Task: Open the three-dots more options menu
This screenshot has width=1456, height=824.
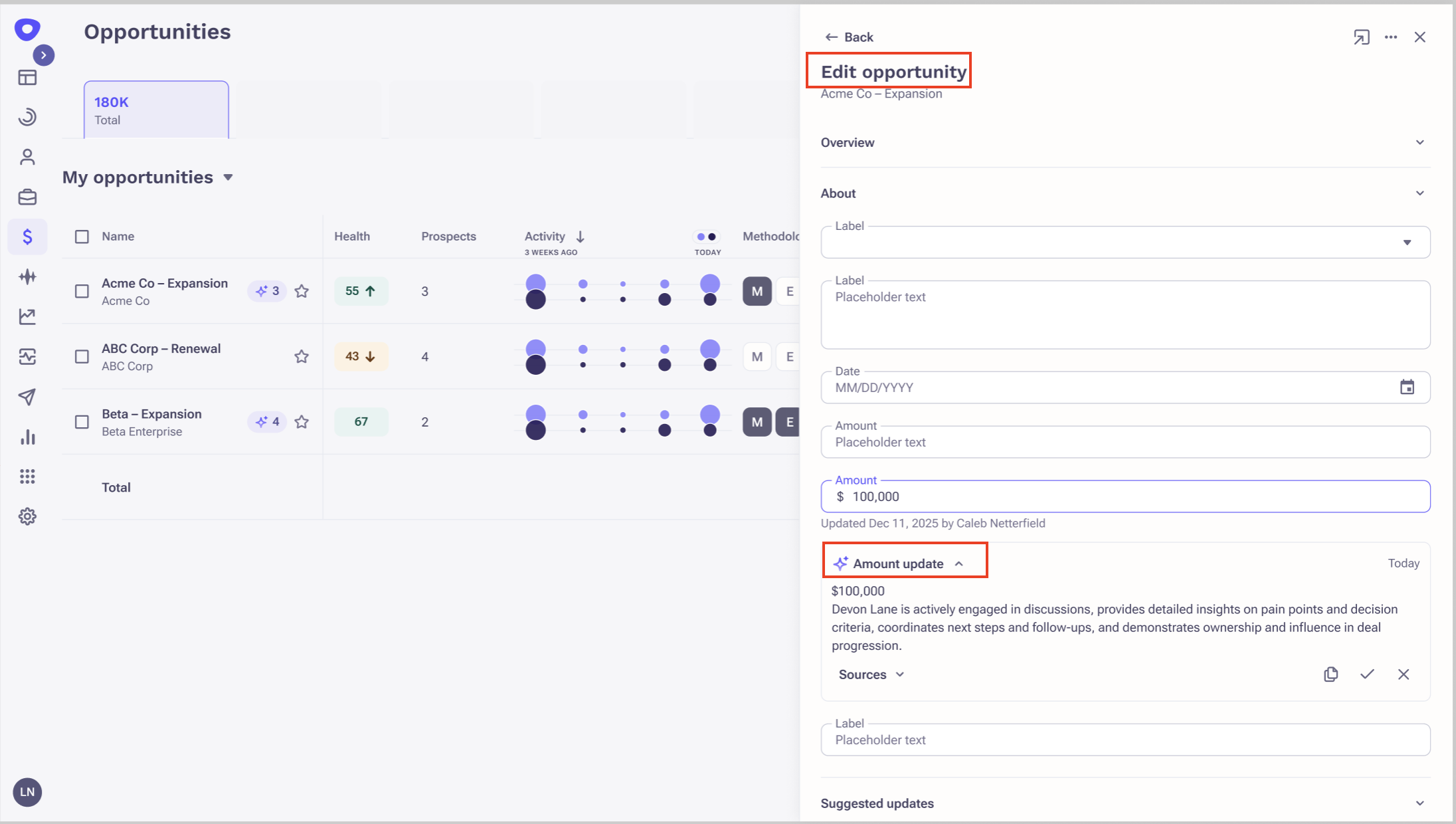Action: 1391,37
